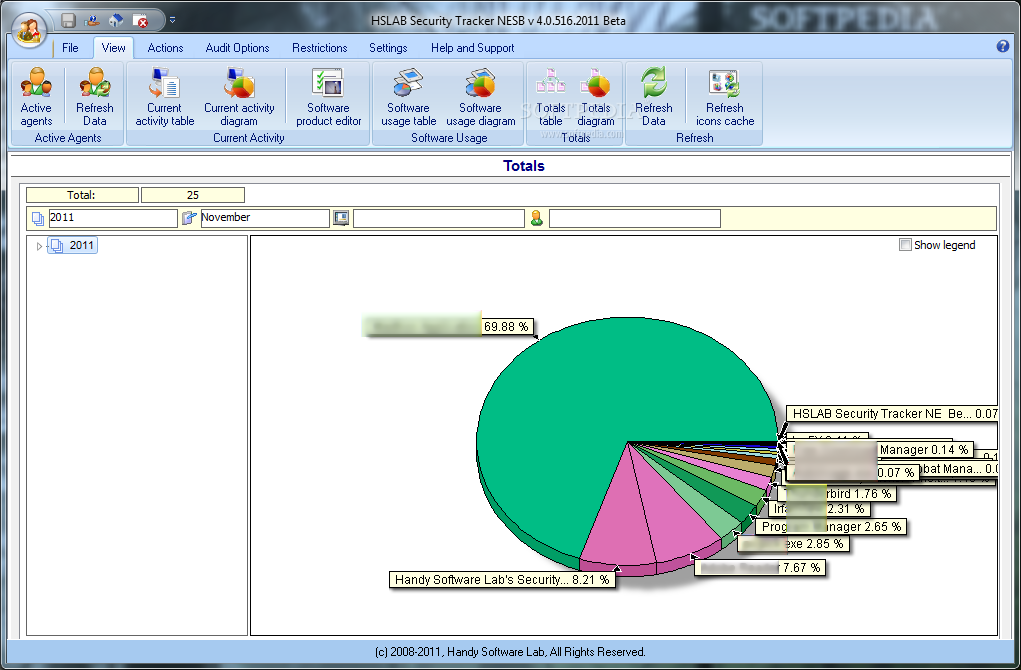
Task: Launch the Software product editor
Action: pyautogui.click(x=328, y=97)
